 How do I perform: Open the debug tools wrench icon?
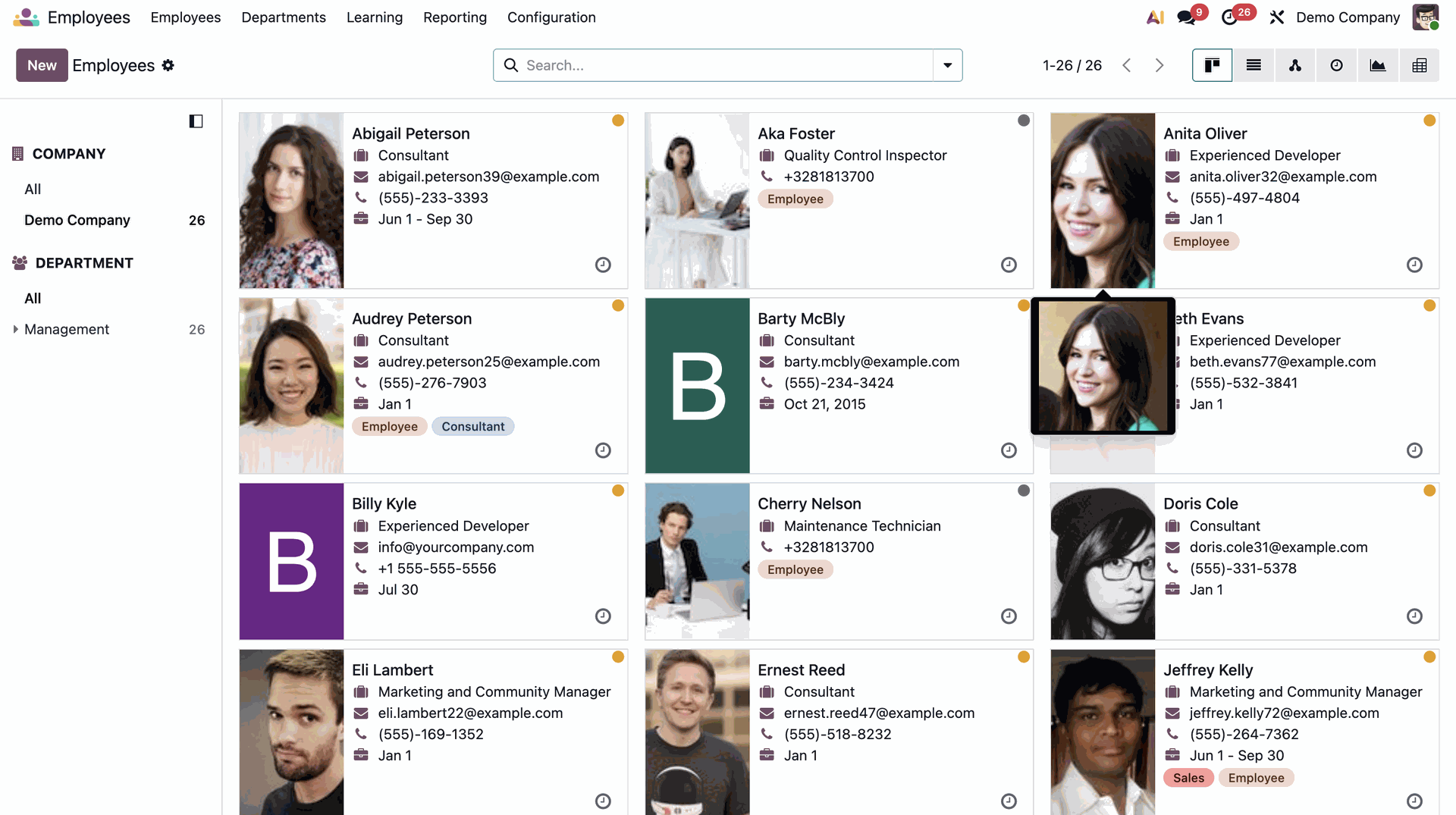coord(1277,17)
